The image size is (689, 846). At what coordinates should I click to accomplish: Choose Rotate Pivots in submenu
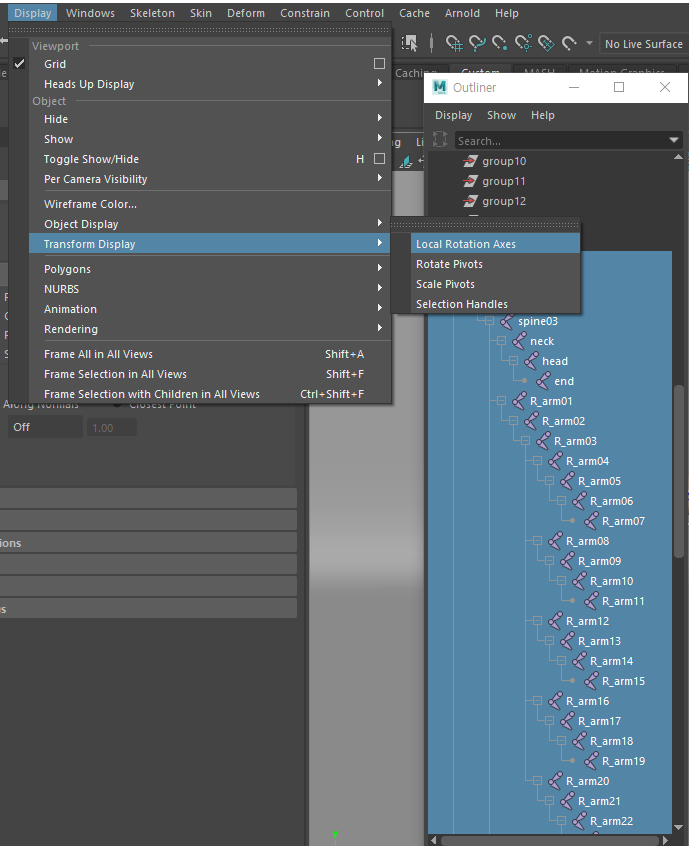tap(495, 264)
